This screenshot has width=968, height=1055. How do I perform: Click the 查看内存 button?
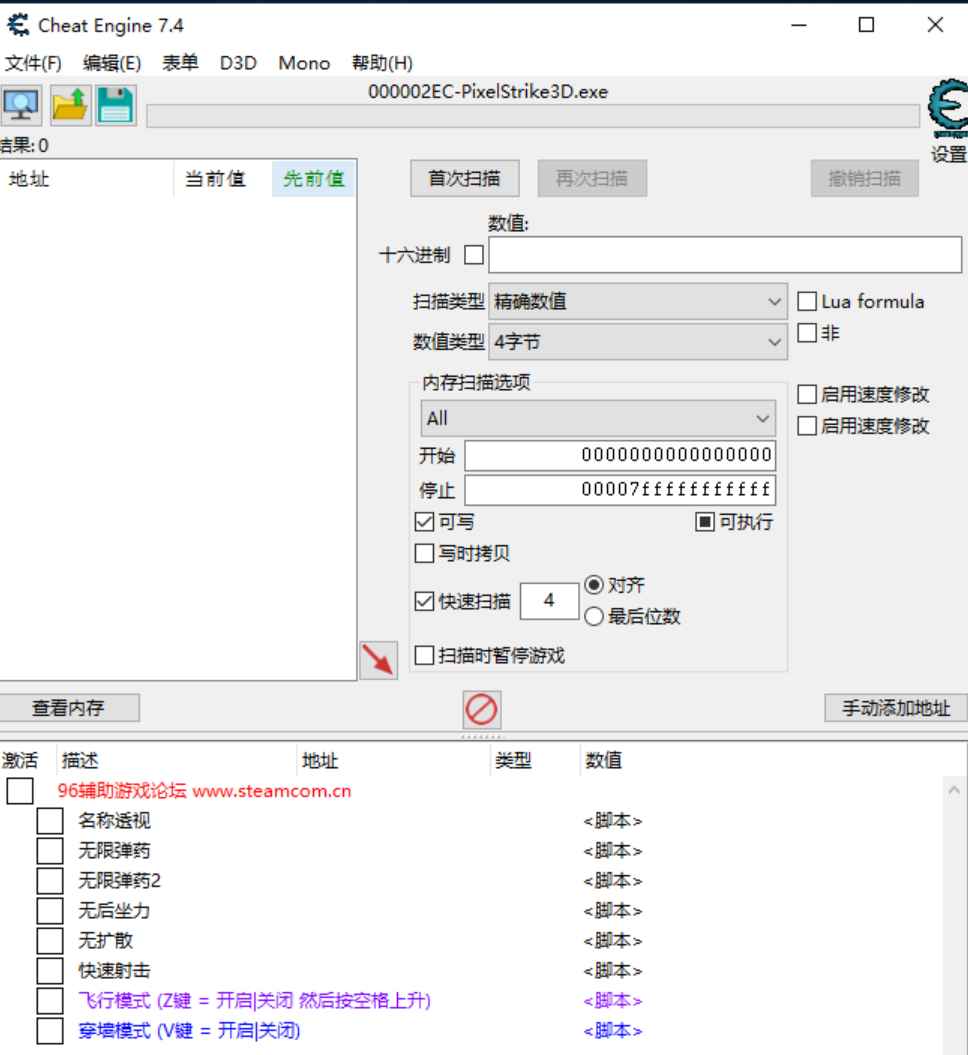tap(69, 708)
